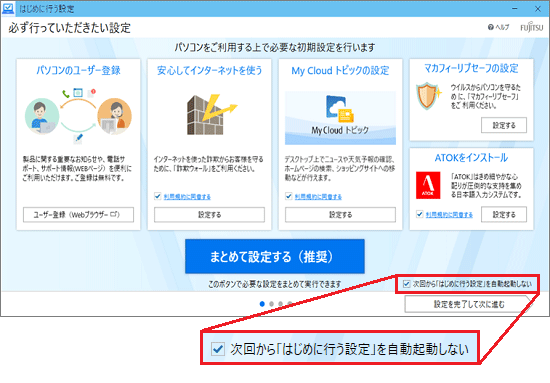Click 設定する under 安心してインターネットを使う
Screen dimensions: 550x383
tap(209, 215)
